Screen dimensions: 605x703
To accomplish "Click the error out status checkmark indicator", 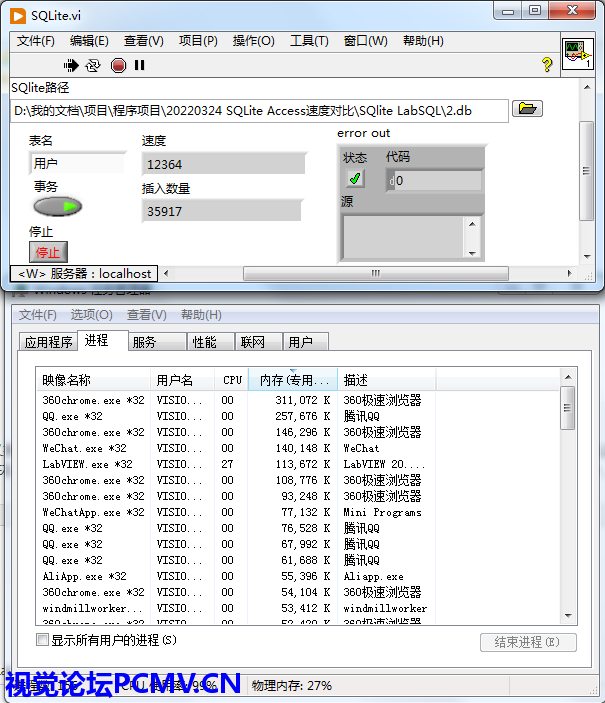I will 355,179.
